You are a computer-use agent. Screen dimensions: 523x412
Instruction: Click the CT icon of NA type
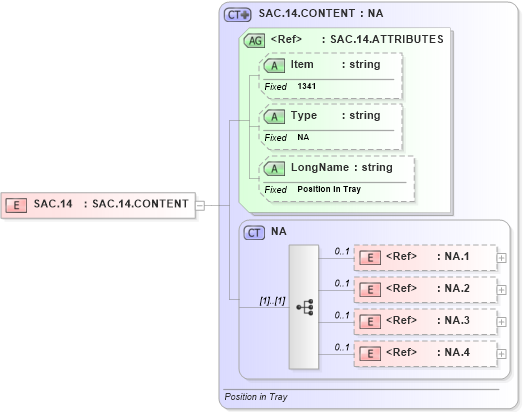pos(254,233)
